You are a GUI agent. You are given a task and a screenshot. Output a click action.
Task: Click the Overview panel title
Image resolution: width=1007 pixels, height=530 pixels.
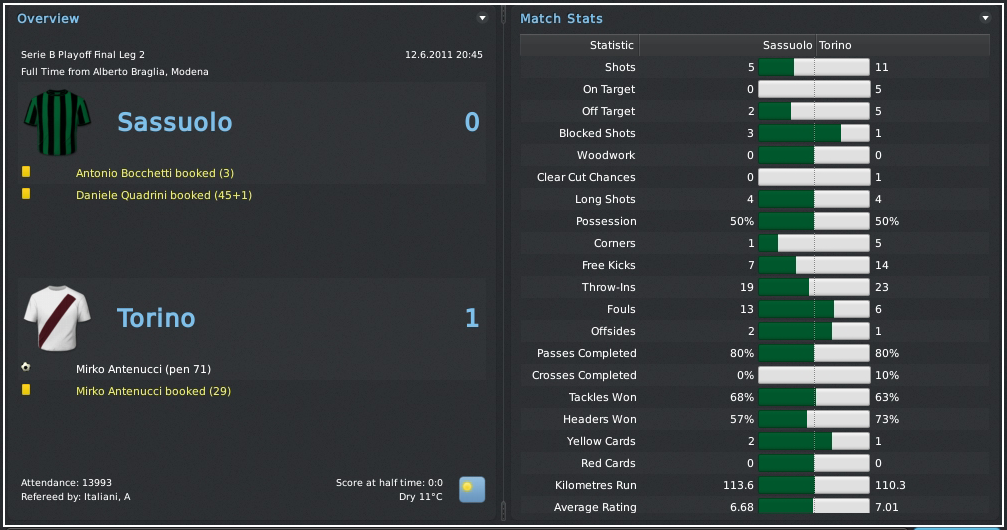[48, 18]
